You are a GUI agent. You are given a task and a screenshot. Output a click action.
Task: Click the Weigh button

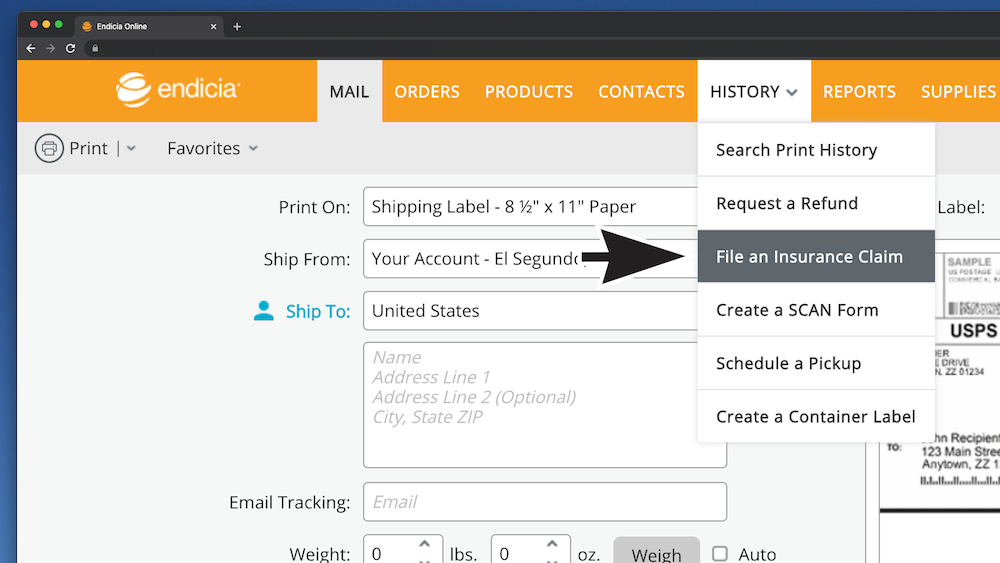656,552
